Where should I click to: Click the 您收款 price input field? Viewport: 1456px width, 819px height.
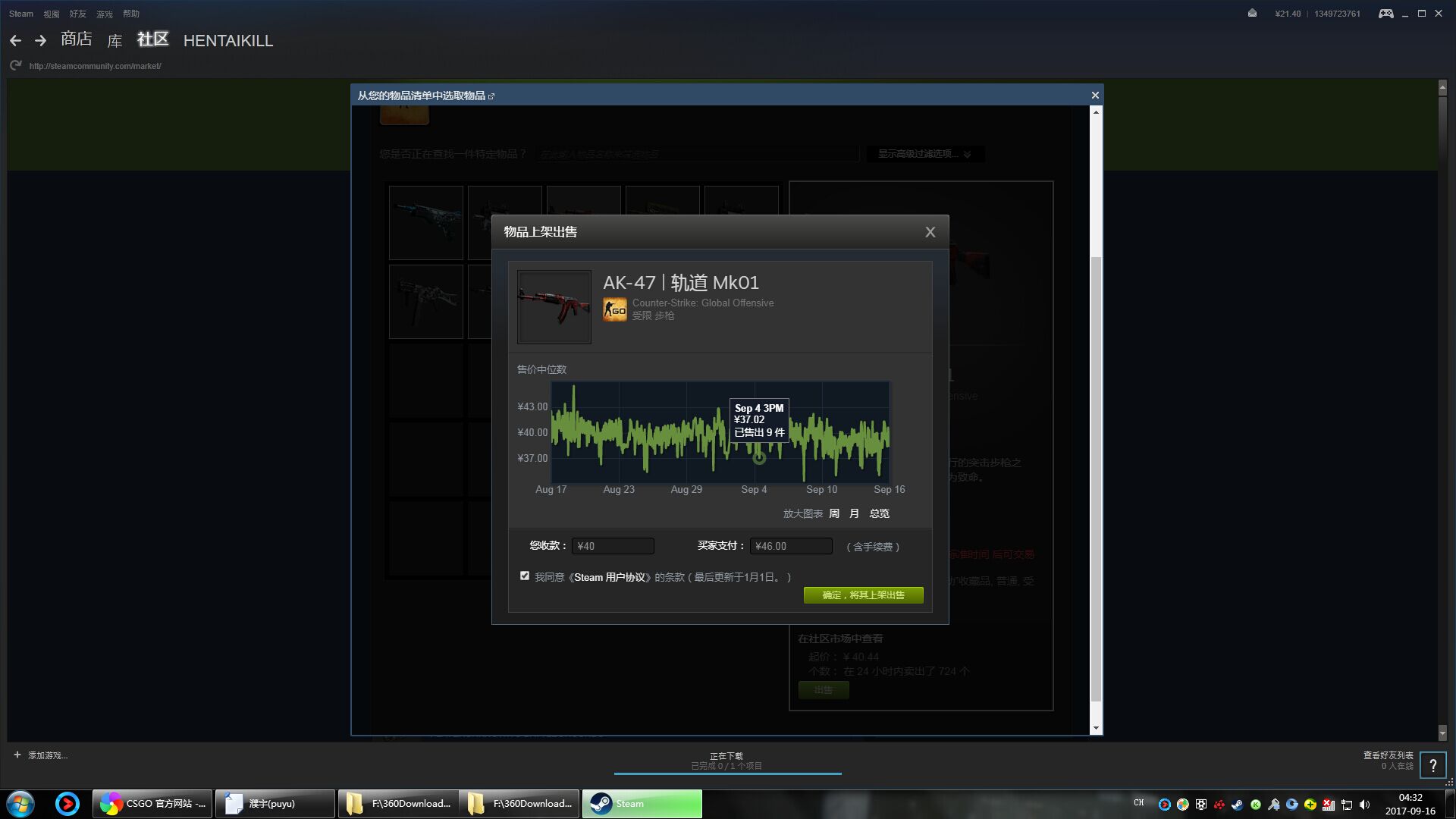point(611,545)
